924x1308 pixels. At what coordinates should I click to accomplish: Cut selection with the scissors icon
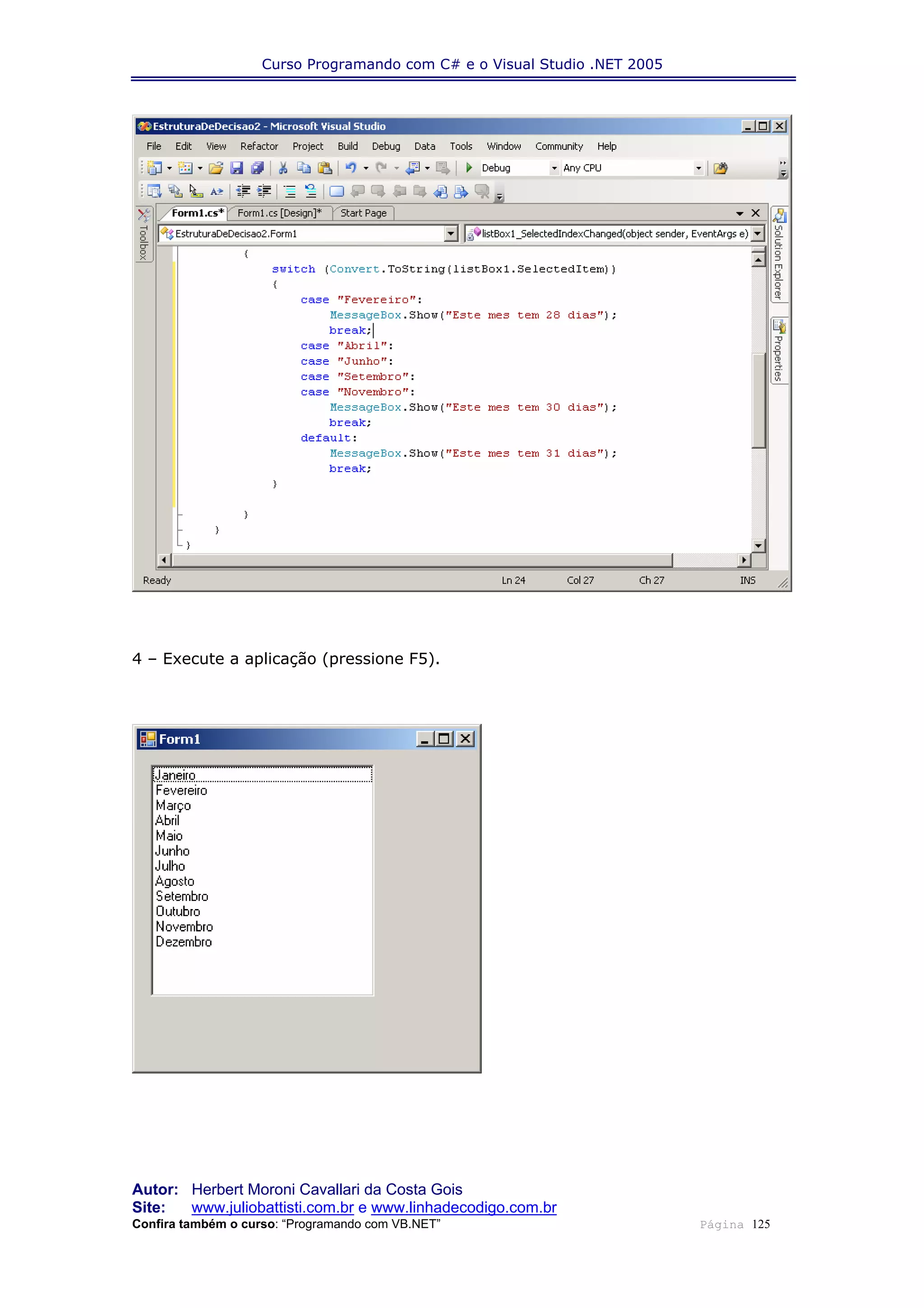click(283, 168)
